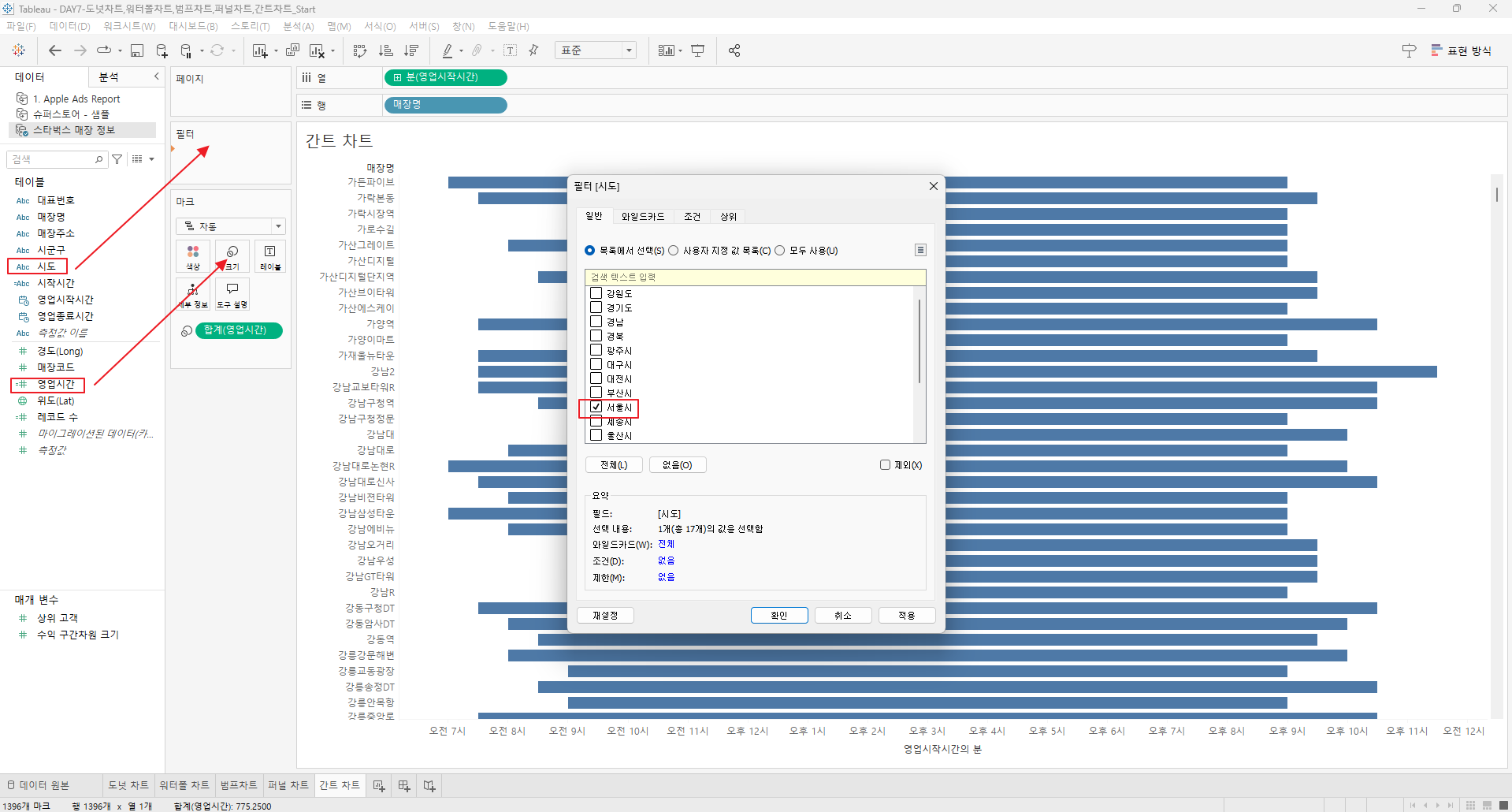Click the fix axes pin icon
The width and height of the screenshot is (1512, 812).
click(533, 50)
